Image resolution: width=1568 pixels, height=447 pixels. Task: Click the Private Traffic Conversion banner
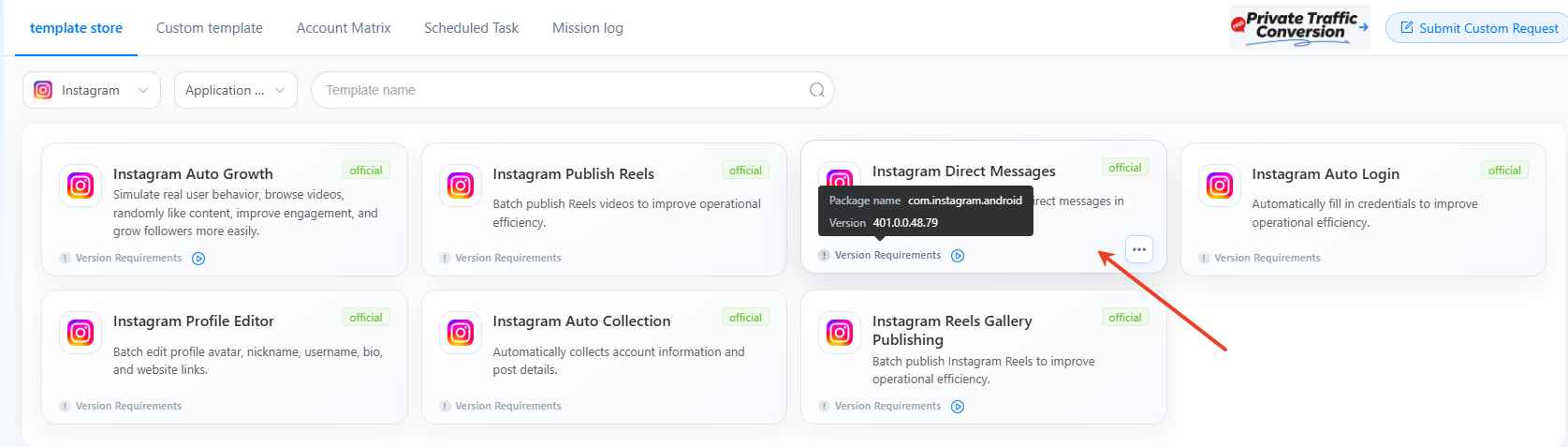point(1300,27)
